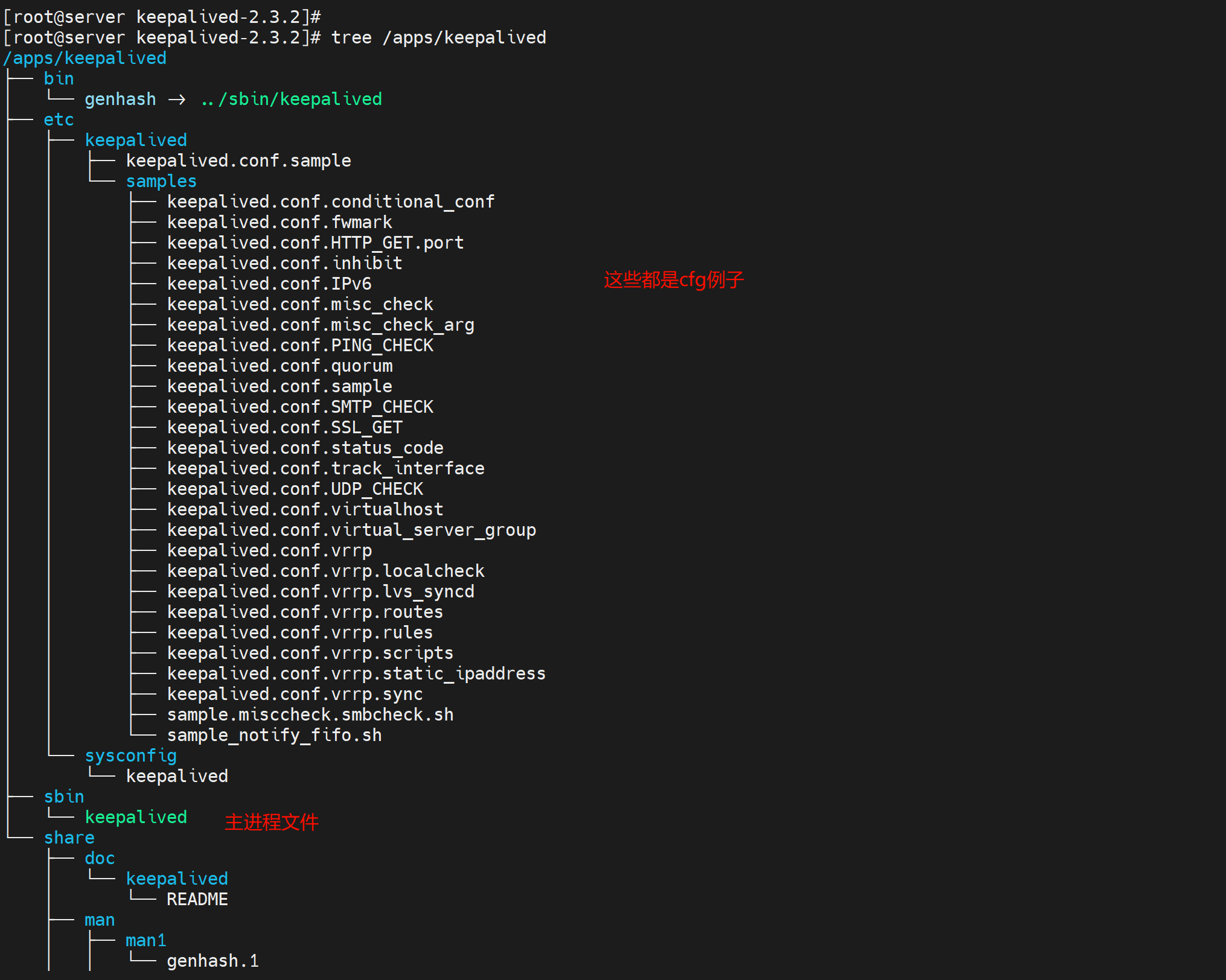The image size is (1226, 980).
Task: Click the sysconfig directory entry
Action: [131, 756]
